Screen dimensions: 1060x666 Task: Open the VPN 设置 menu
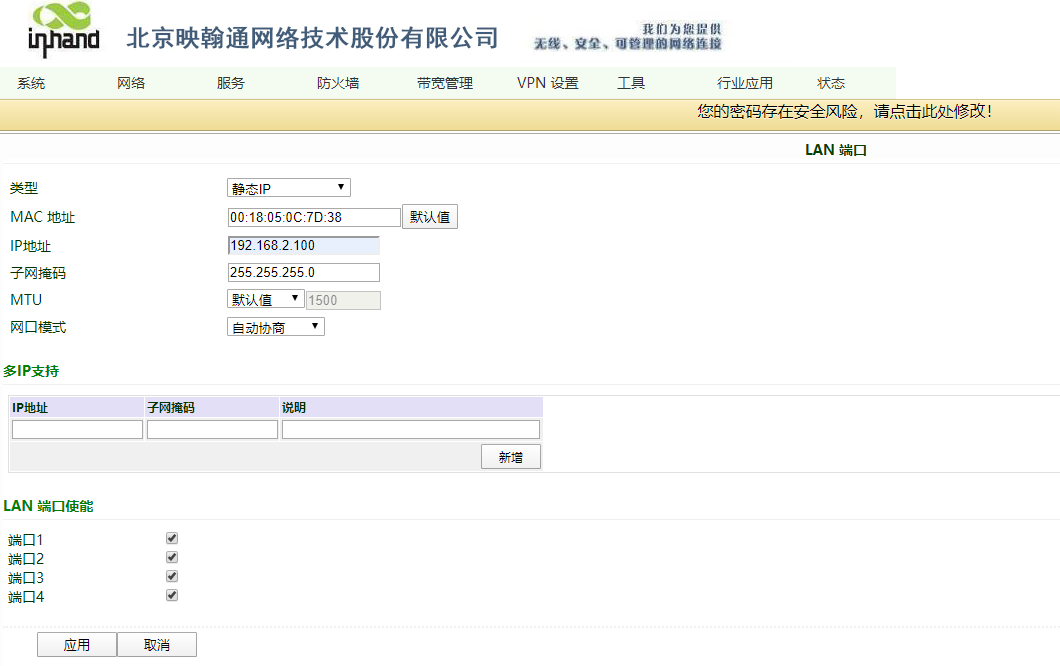coord(547,84)
